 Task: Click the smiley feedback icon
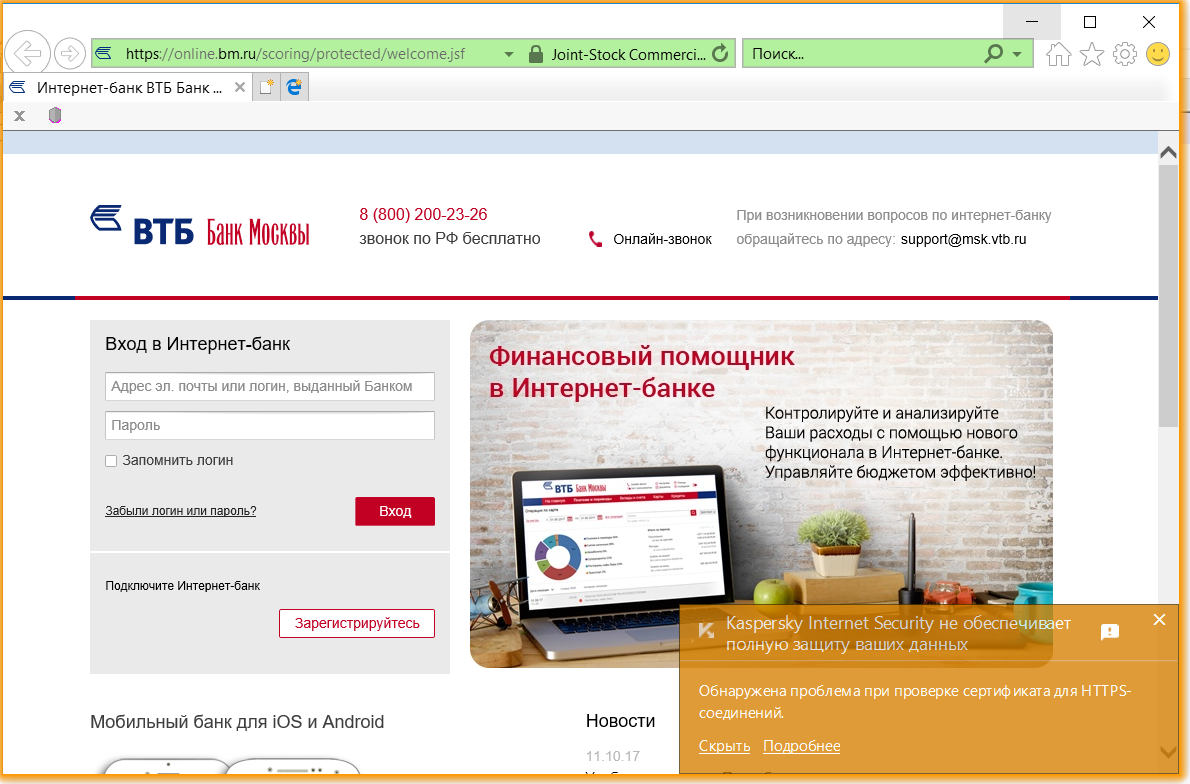click(1157, 54)
